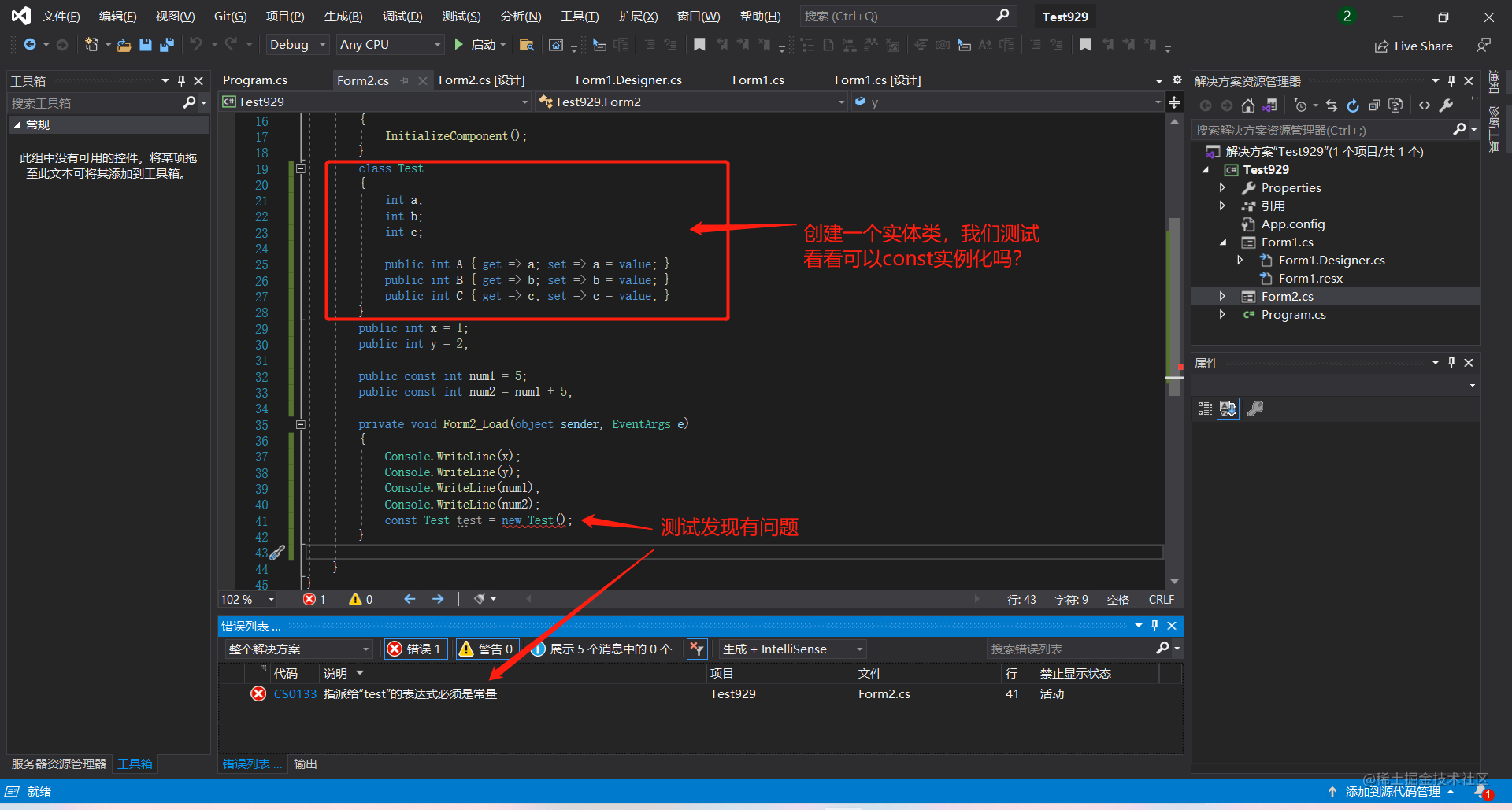1512x810 pixels.
Task: Click the pending changes filter clock icon
Action: [1300, 105]
